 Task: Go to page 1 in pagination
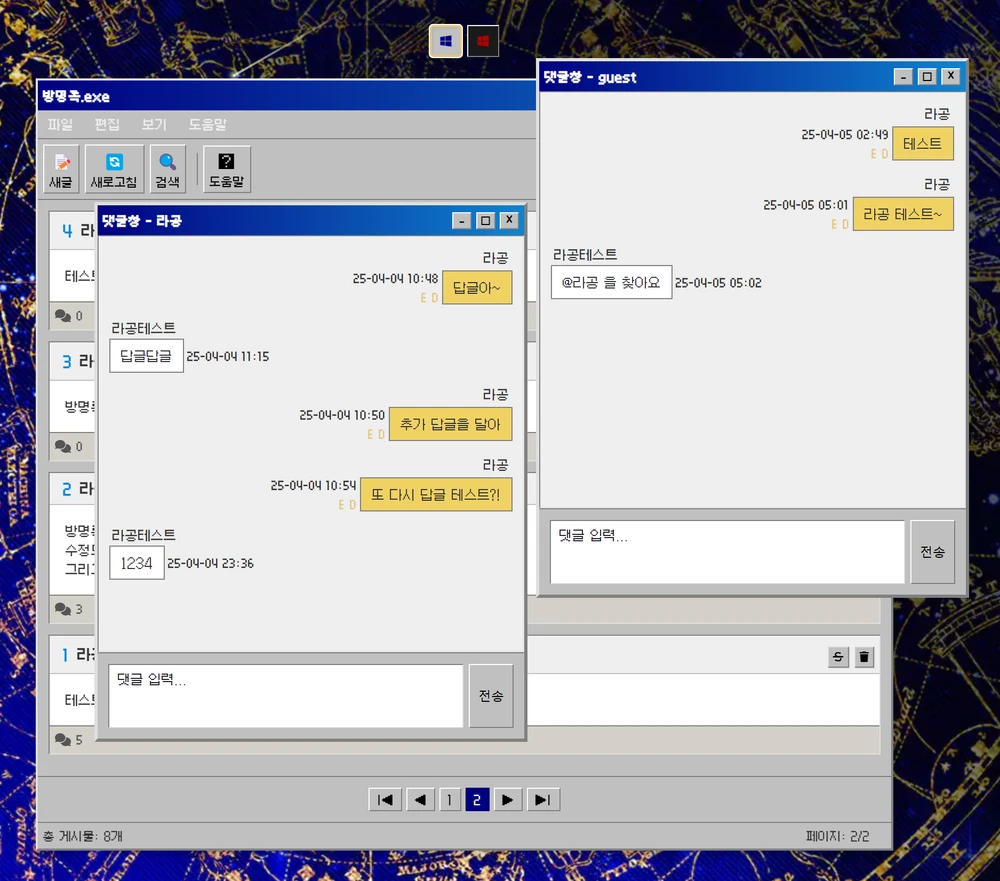pos(449,800)
